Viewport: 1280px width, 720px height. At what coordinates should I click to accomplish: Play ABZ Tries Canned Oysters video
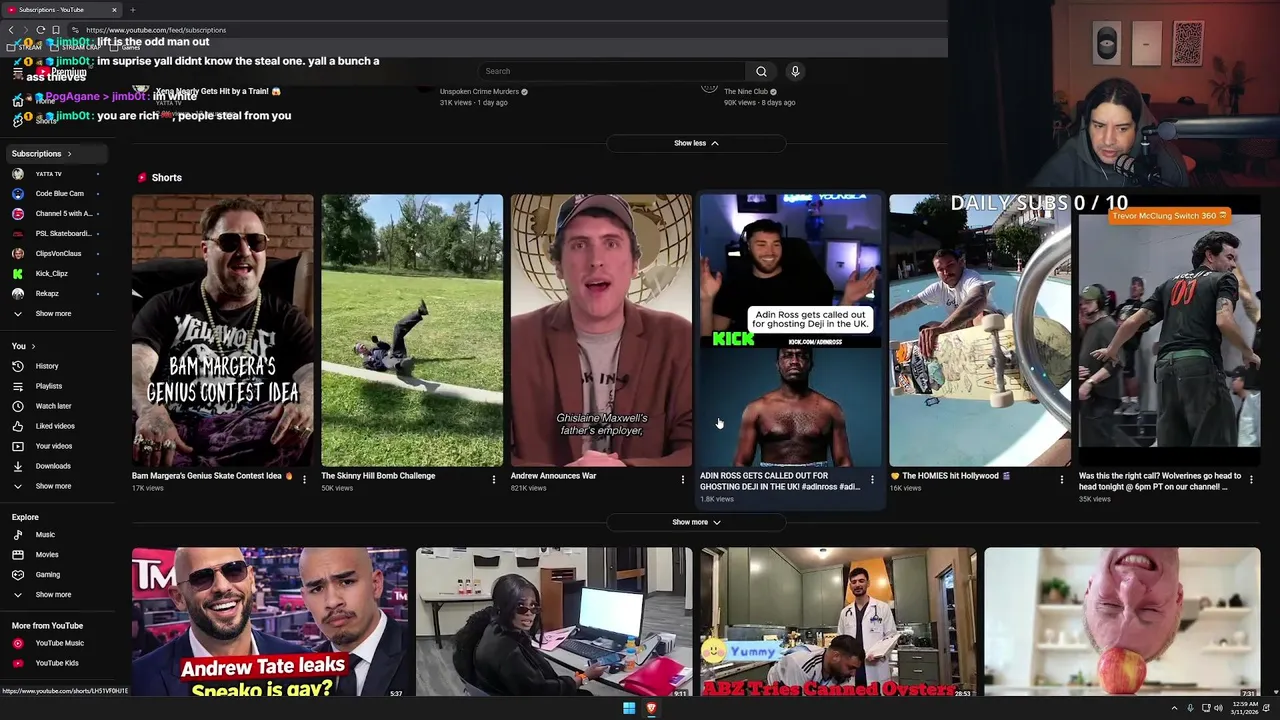point(838,621)
